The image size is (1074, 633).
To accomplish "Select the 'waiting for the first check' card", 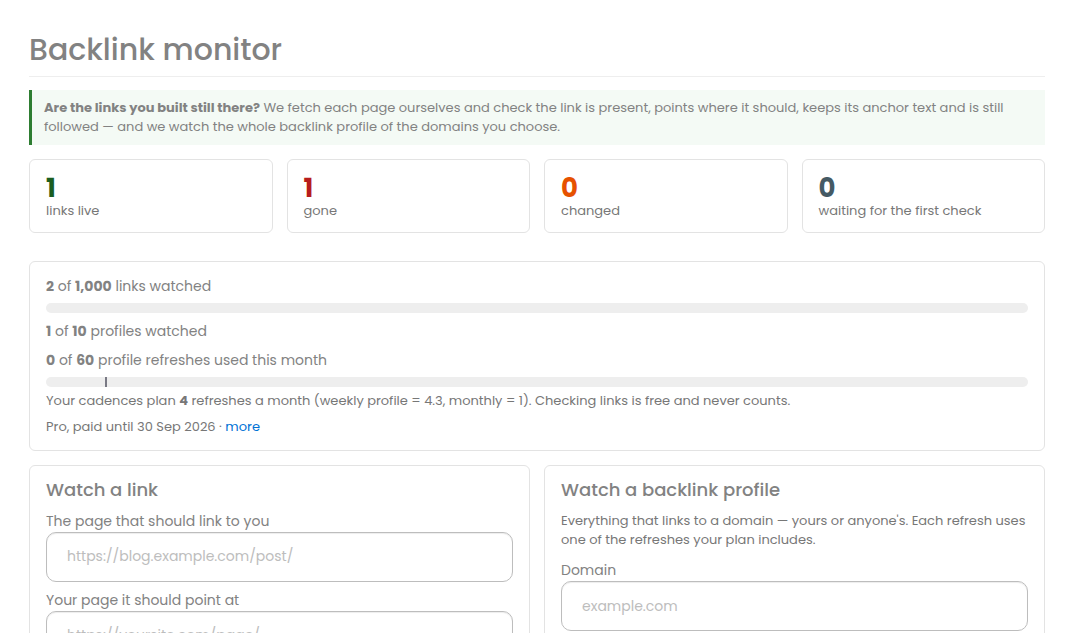I will click(x=923, y=196).
